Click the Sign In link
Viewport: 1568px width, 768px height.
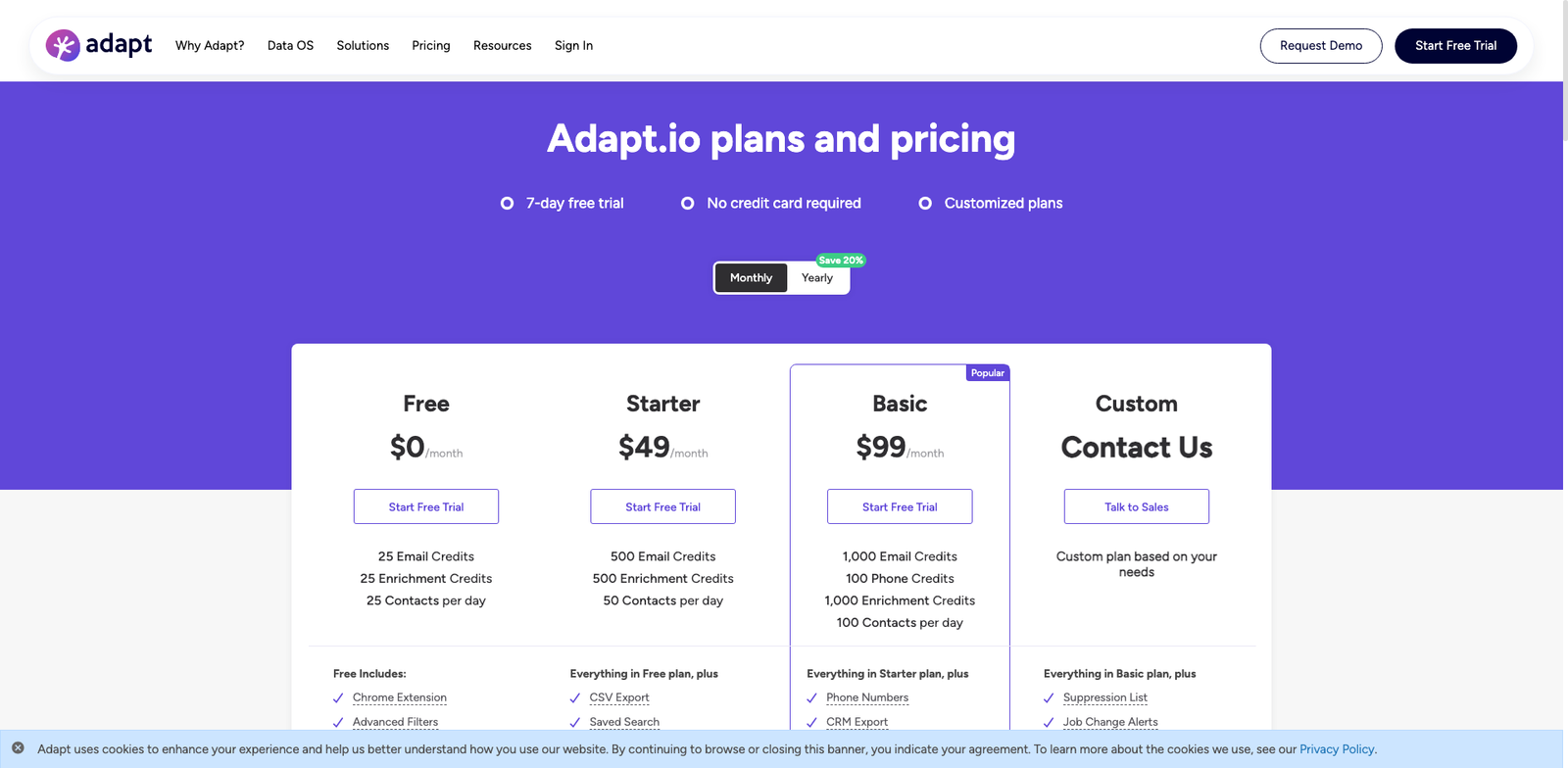[573, 46]
